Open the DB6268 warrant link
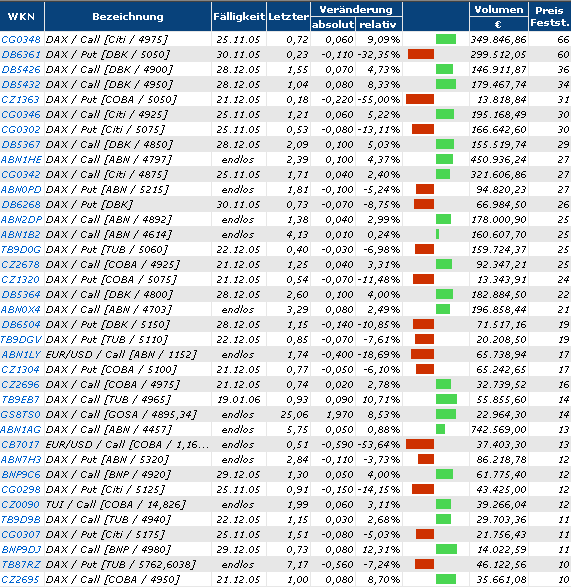The image size is (571, 587). tap(21, 204)
